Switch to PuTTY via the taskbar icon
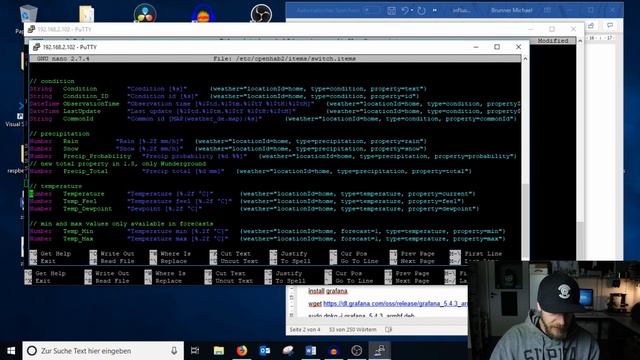Image resolution: width=640 pixels, height=360 pixels. coord(380,351)
